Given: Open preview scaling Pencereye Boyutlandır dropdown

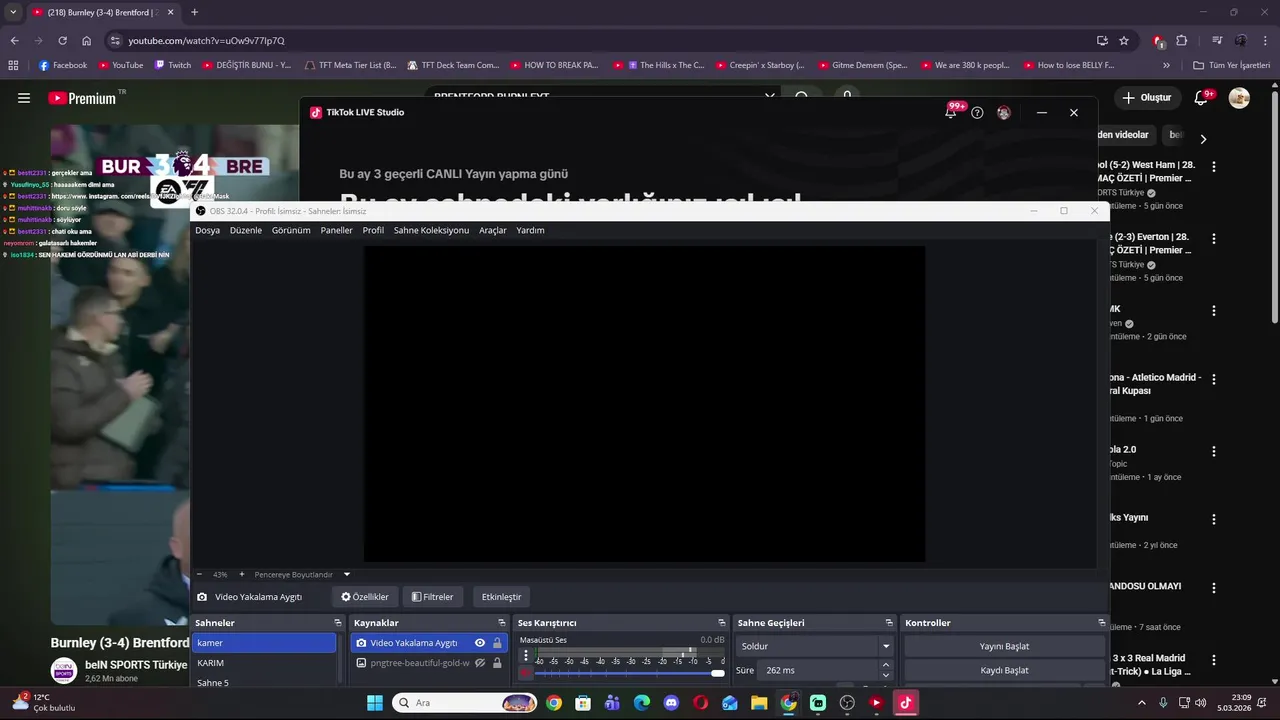Looking at the screenshot, I should (x=302, y=575).
